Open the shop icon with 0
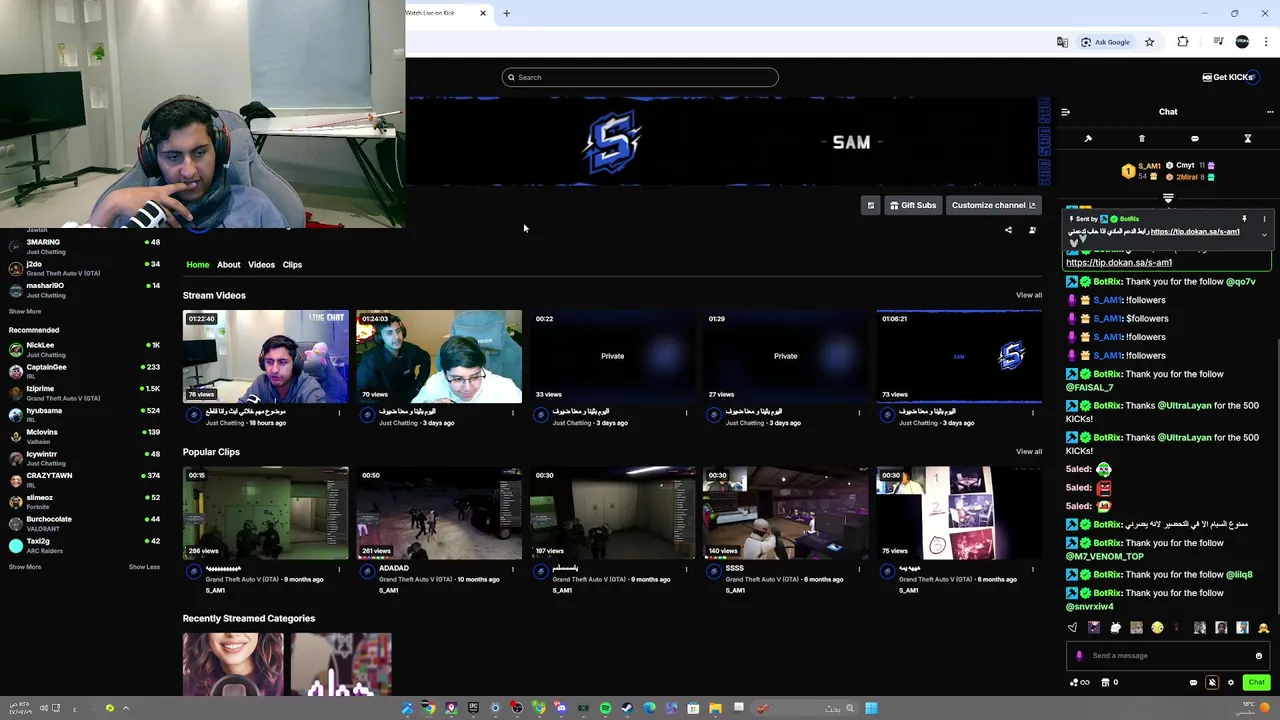Viewport: 1280px width, 720px height. point(1110,682)
